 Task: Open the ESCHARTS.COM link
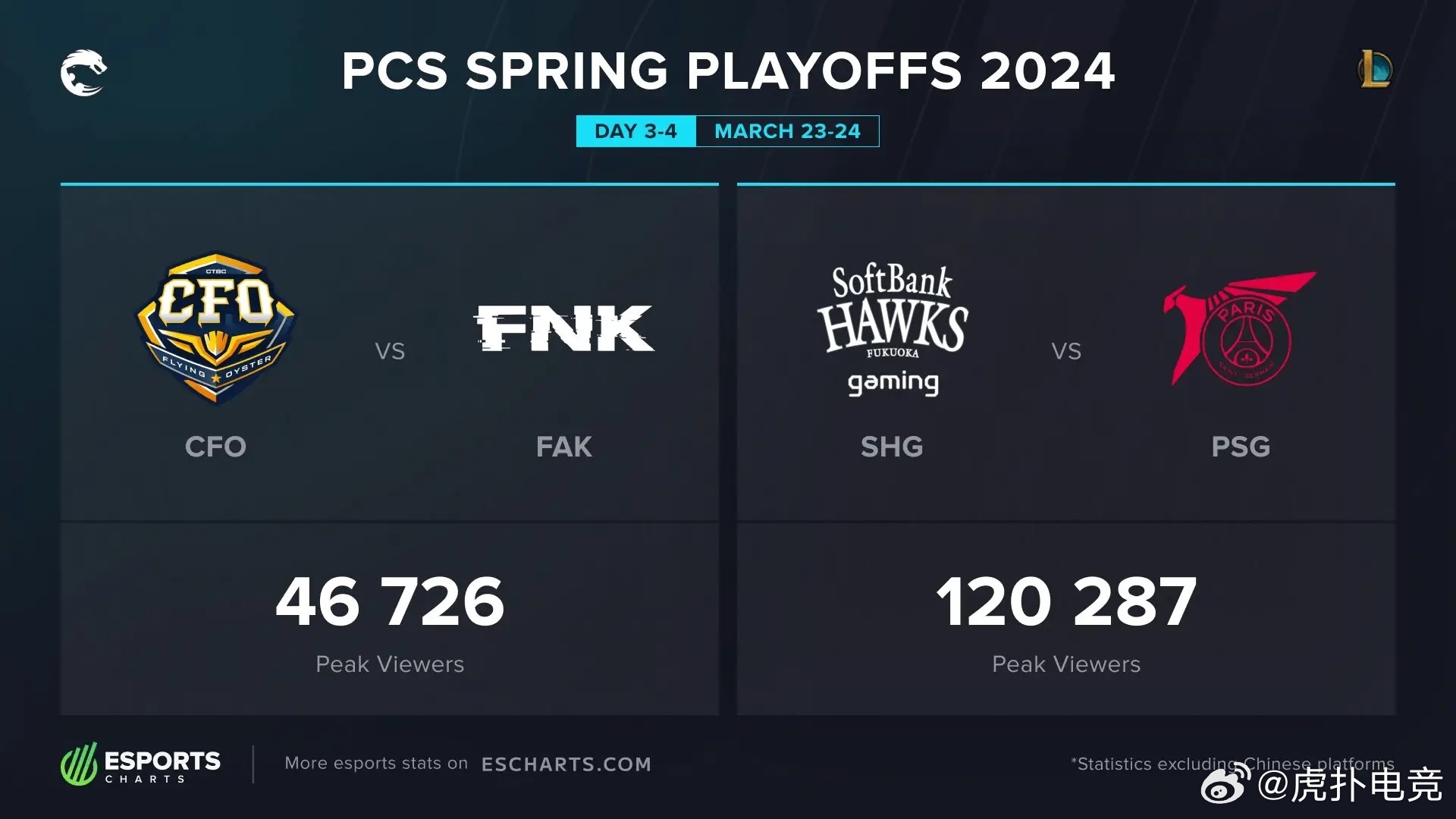566,764
